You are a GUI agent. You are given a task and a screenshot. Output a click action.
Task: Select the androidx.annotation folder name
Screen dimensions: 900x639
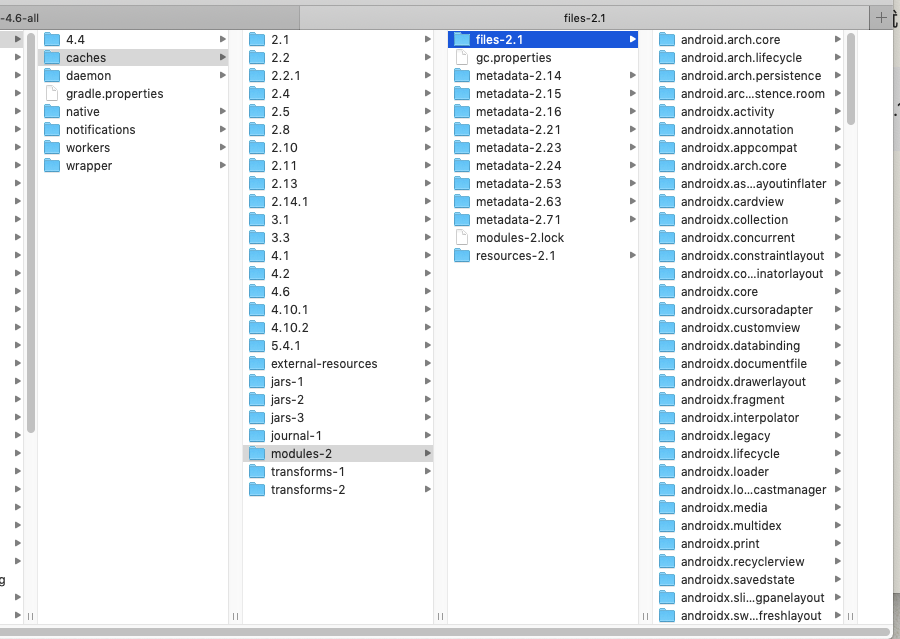point(737,129)
